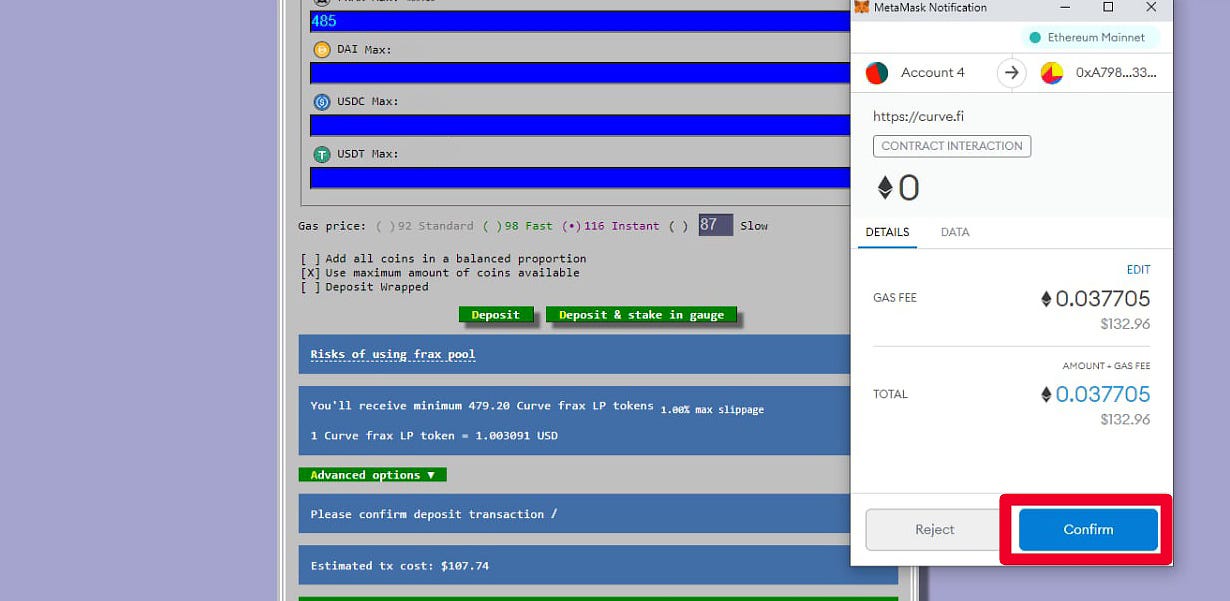
Task: Click the USDT coin icon
Action: click(x=322, y=154)
